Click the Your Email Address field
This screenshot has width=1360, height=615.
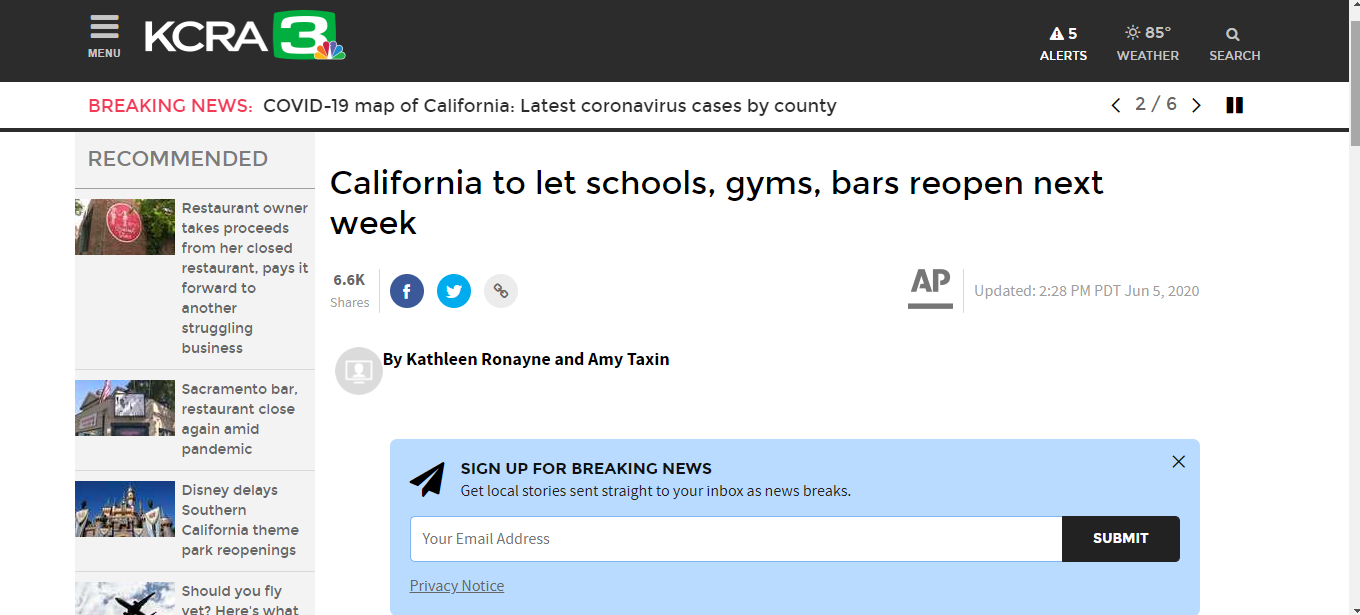tap(736, 539)
